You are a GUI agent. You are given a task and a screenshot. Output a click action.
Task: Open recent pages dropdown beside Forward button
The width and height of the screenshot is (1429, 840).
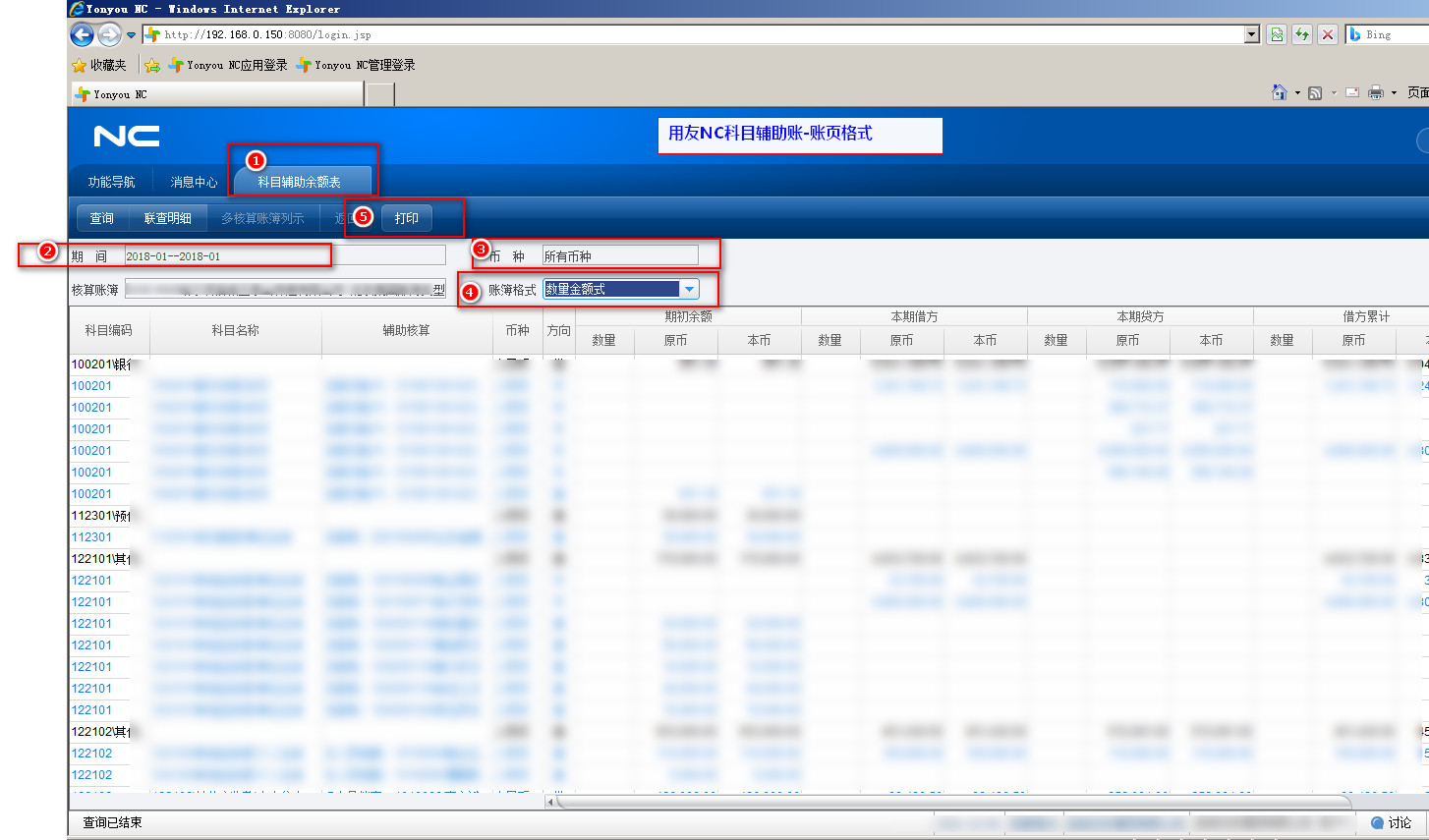click(131, 35)
